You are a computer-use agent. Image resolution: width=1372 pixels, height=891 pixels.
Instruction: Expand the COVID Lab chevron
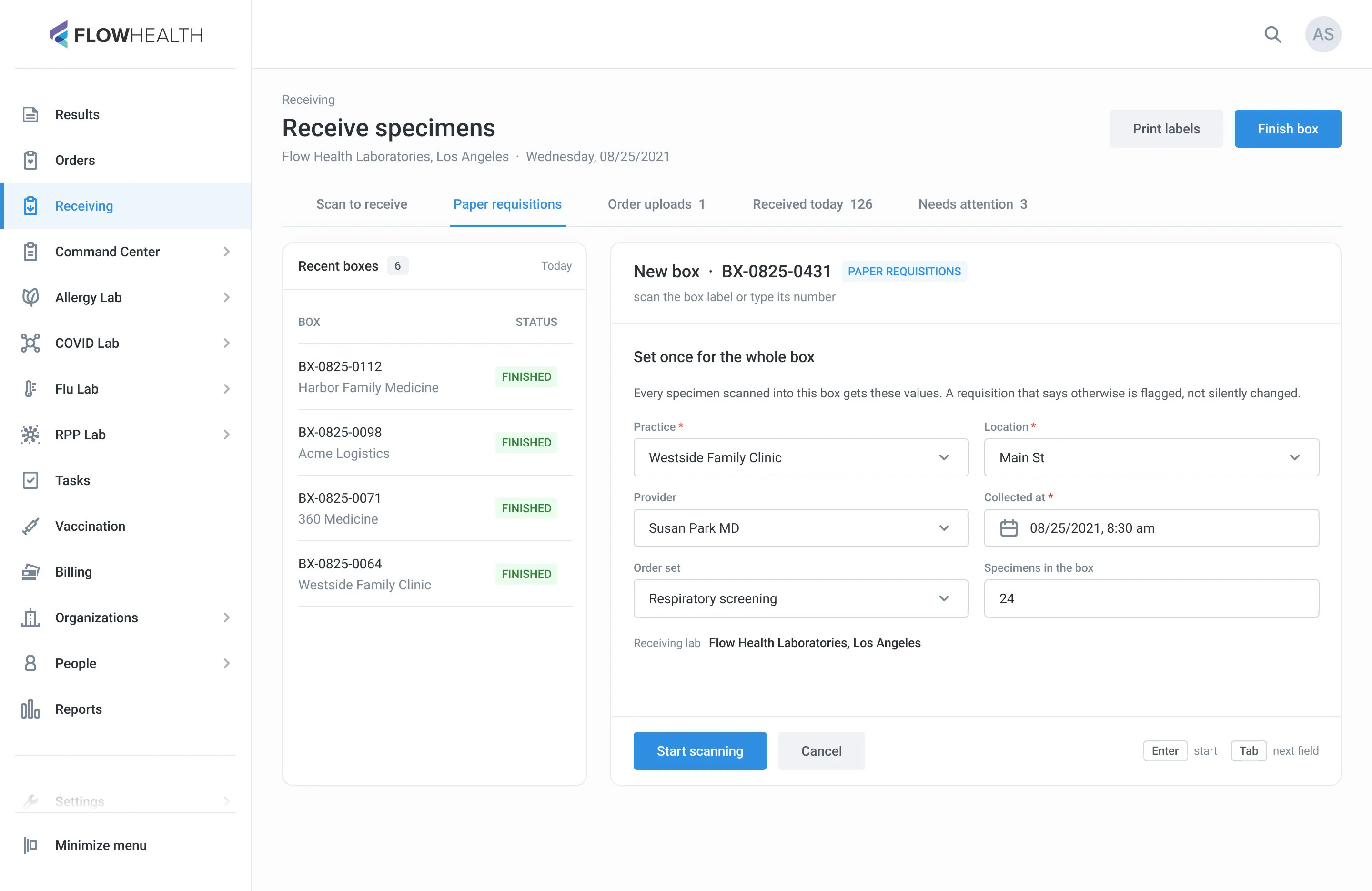pos(227,343)
